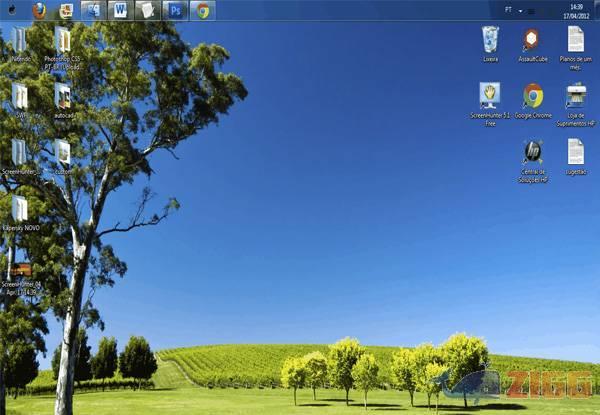The image size is (600, 415).
Task: Select the AssaultCube desktop shortcut
Action: tap(532, 40)
